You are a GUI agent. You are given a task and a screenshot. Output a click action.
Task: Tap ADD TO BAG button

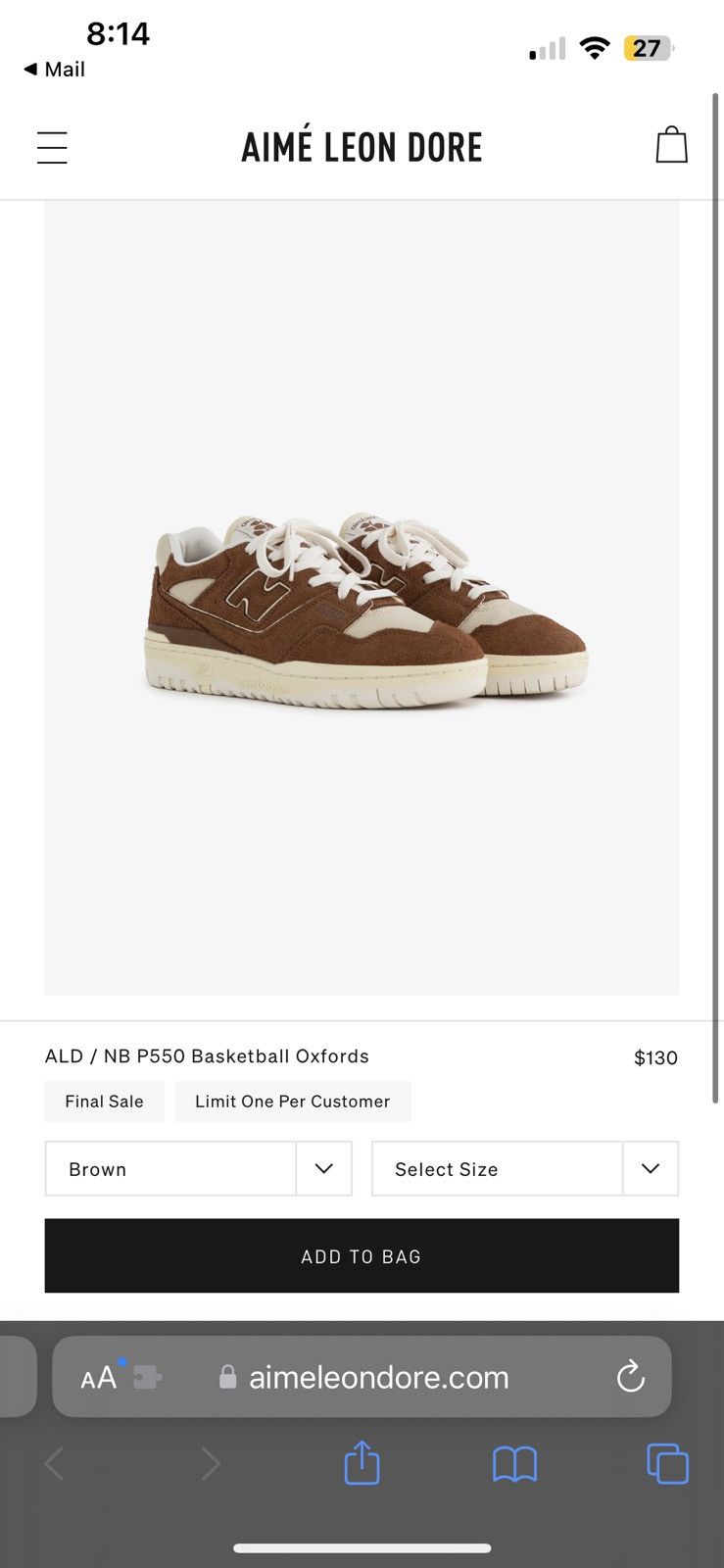click(x=362, y=1255)
